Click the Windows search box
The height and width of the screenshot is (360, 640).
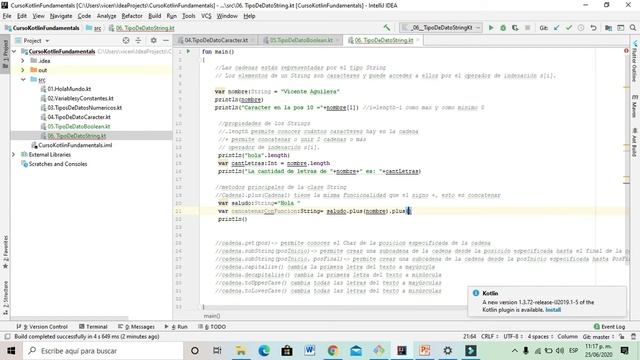pyautogui.click(x=103, y=351)
